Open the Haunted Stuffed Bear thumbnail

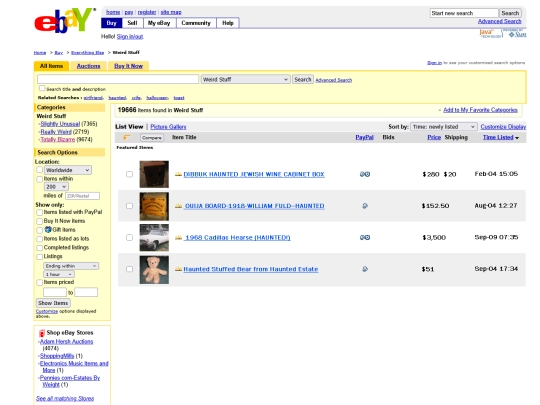154,270
